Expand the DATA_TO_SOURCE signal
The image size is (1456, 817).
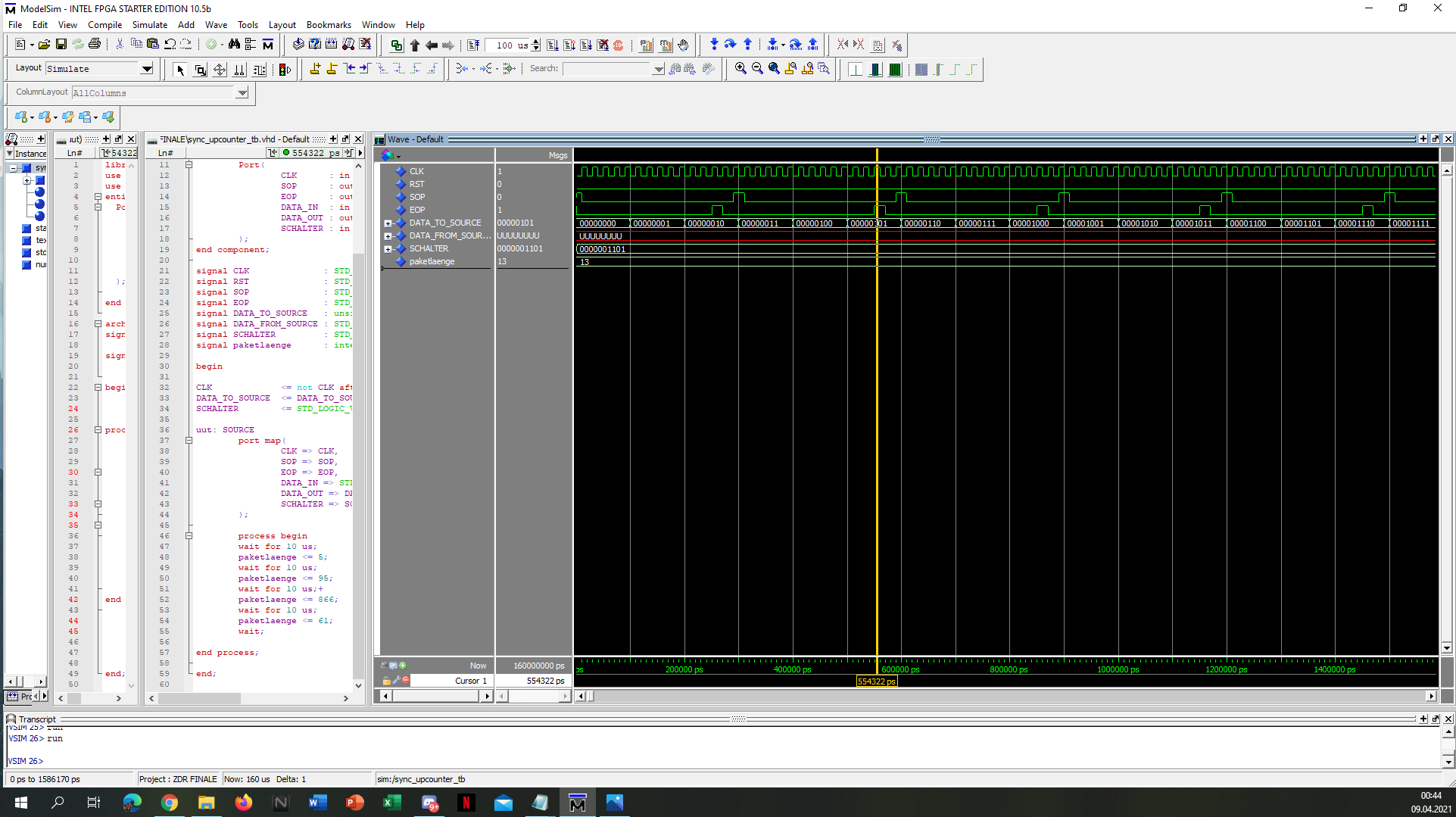[x=388, y=223]
